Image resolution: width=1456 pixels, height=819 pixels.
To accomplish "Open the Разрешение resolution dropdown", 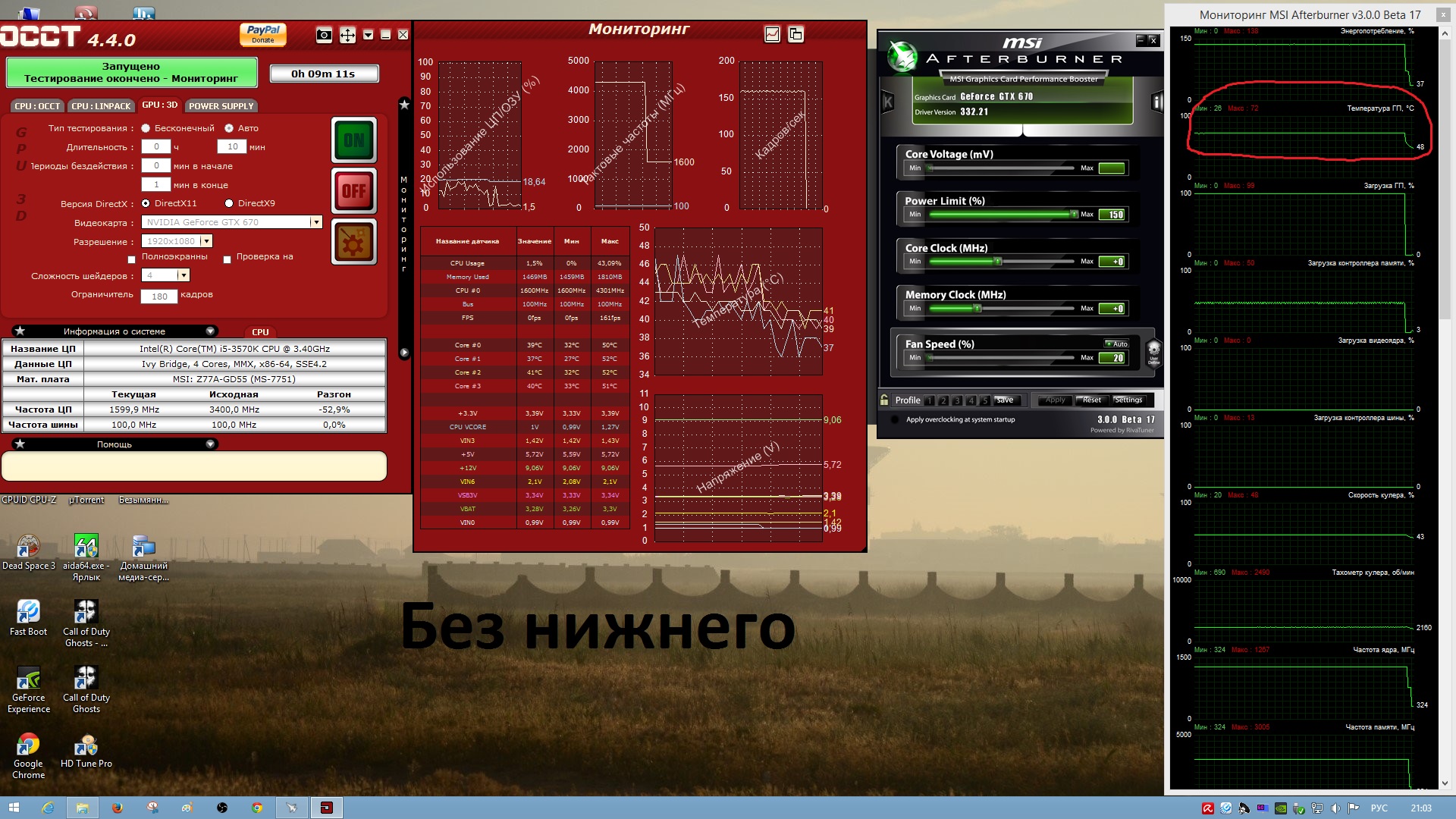I will pyautogui.click(x=206, y=241).
